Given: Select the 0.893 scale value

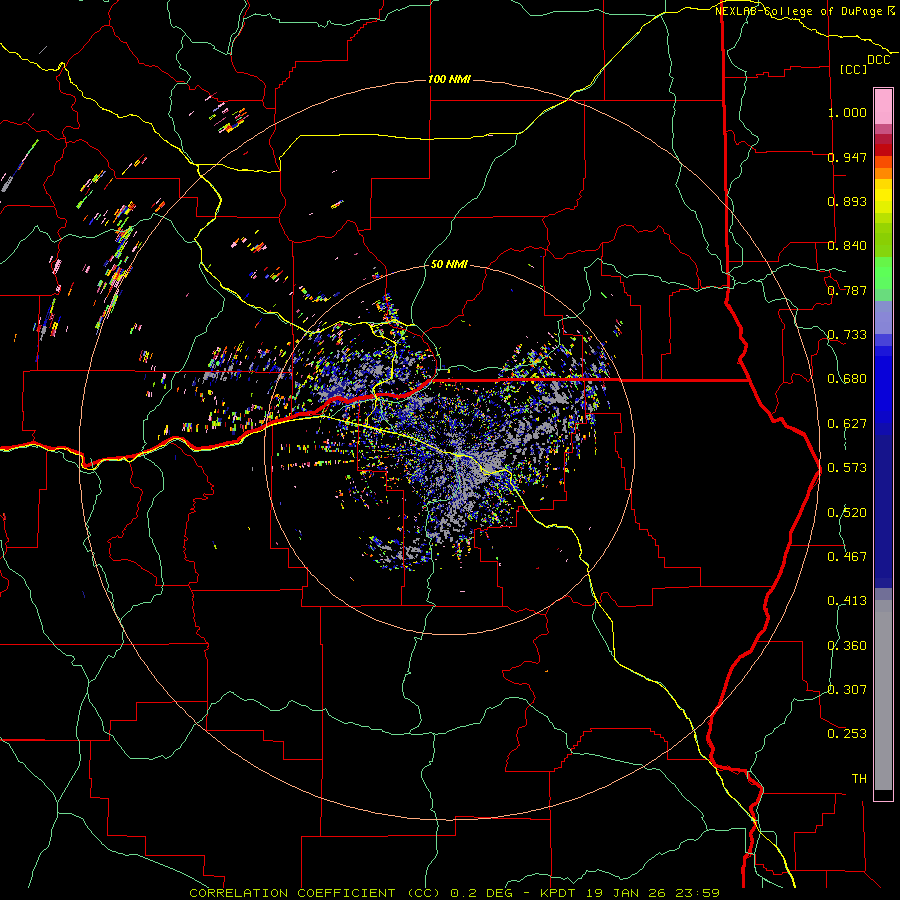Looking at the screenshot, I should click(847, 201).
